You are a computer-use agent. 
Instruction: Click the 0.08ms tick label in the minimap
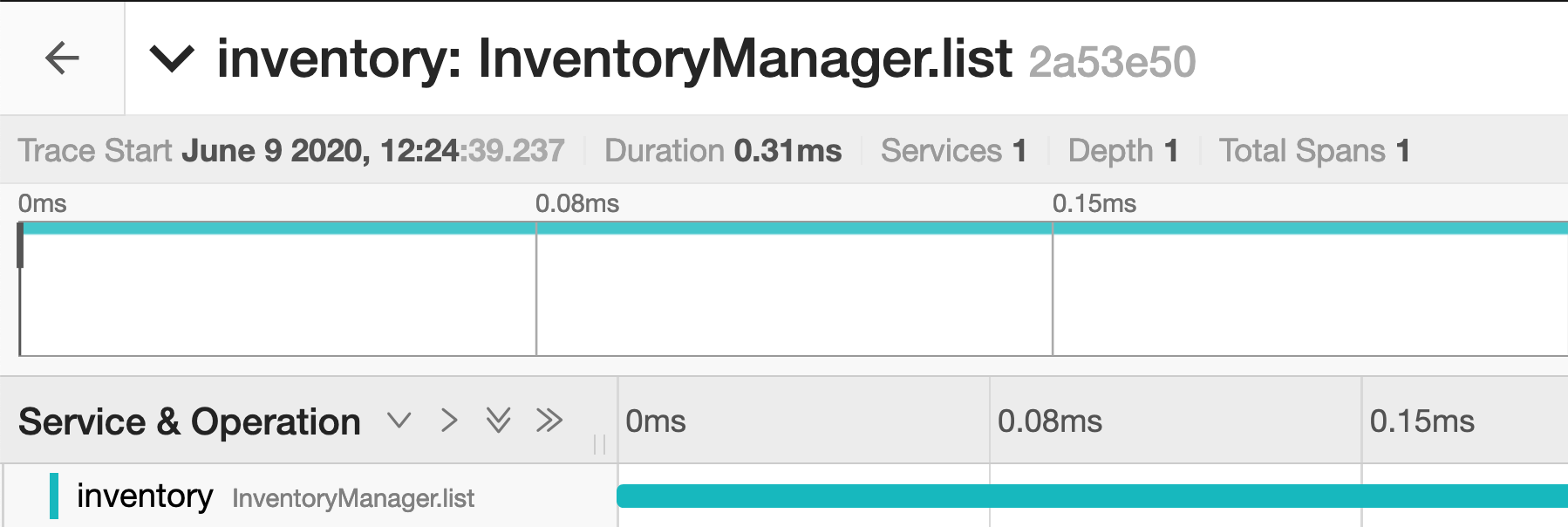tap(577, 204)
